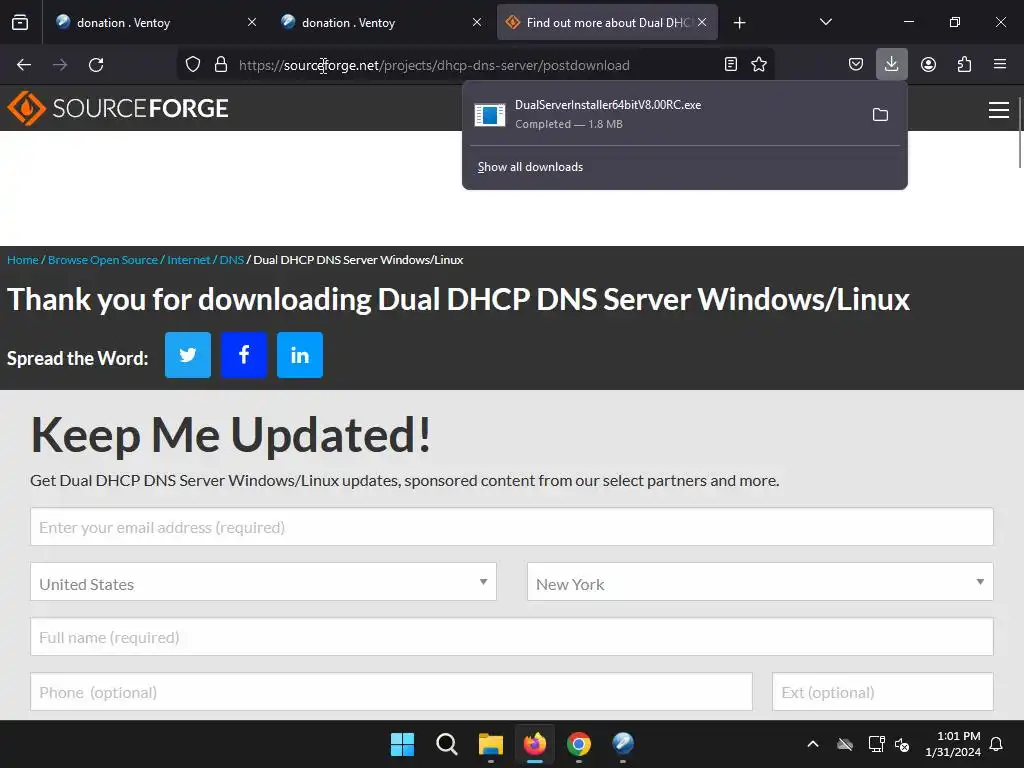The height and width of the screenshot is (768, 1024).
Task: Open the extensions puzzle icon
Action: (x=964, y=64)
